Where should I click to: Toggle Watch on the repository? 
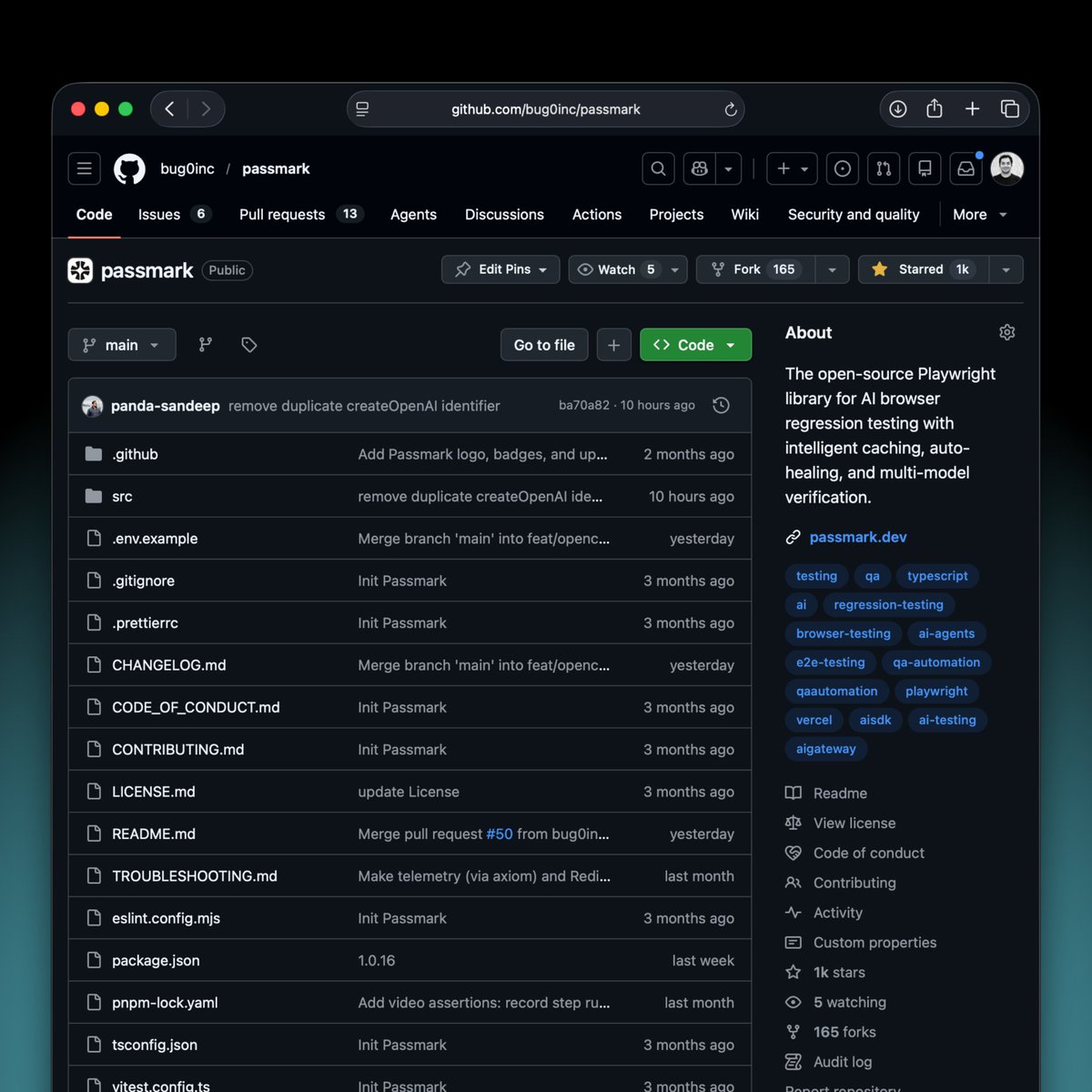tap(616, 269)
